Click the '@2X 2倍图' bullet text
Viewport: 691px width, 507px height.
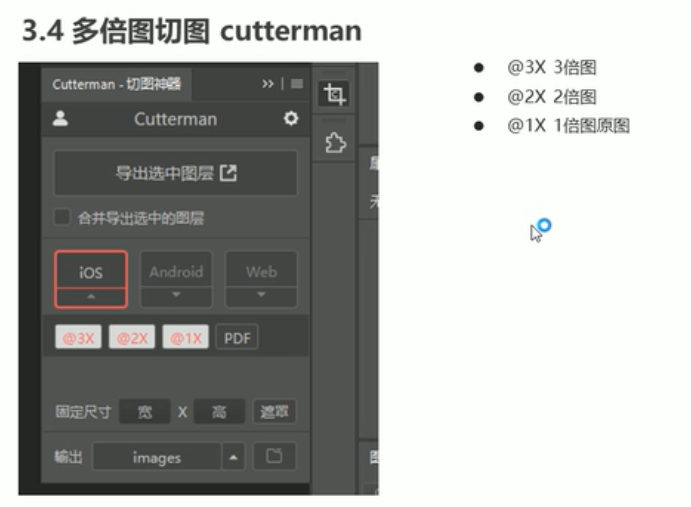tap(552, 97)
